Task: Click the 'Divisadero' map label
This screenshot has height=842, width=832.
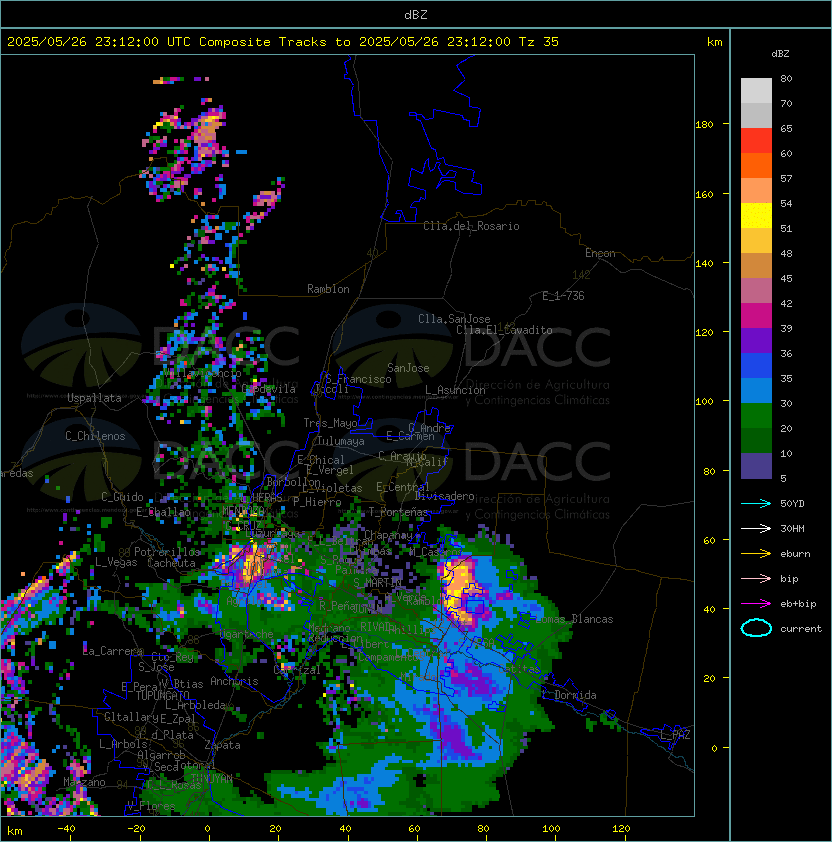Action: [x=444, y=496]
